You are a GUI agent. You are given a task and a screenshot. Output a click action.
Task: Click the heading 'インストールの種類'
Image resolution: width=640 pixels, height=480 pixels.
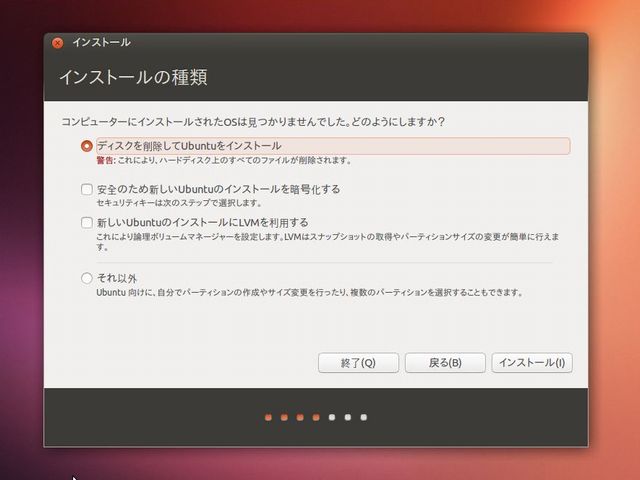(133, 77)
